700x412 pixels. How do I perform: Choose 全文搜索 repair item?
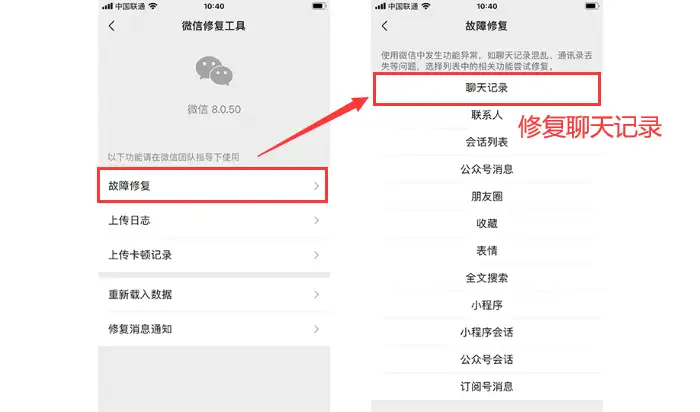point(487,278)
